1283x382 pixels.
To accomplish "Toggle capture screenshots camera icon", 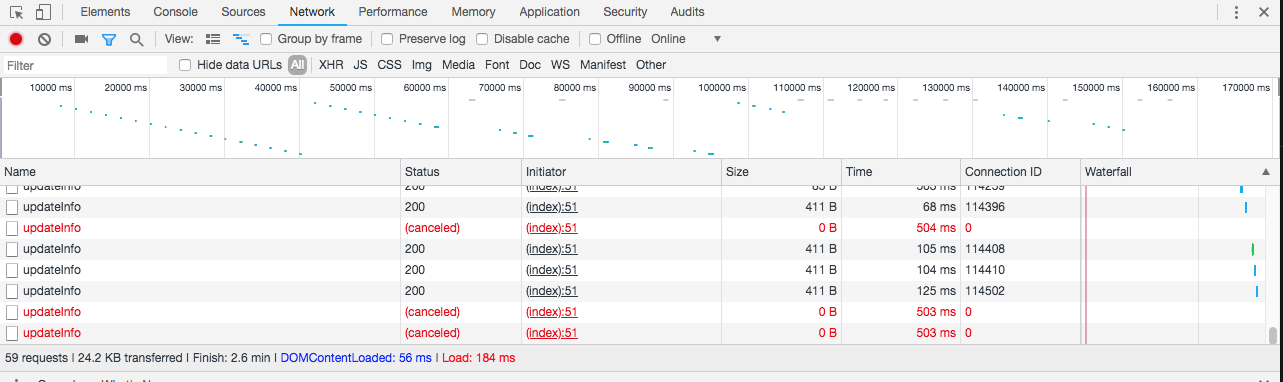I will click(82, 39).
